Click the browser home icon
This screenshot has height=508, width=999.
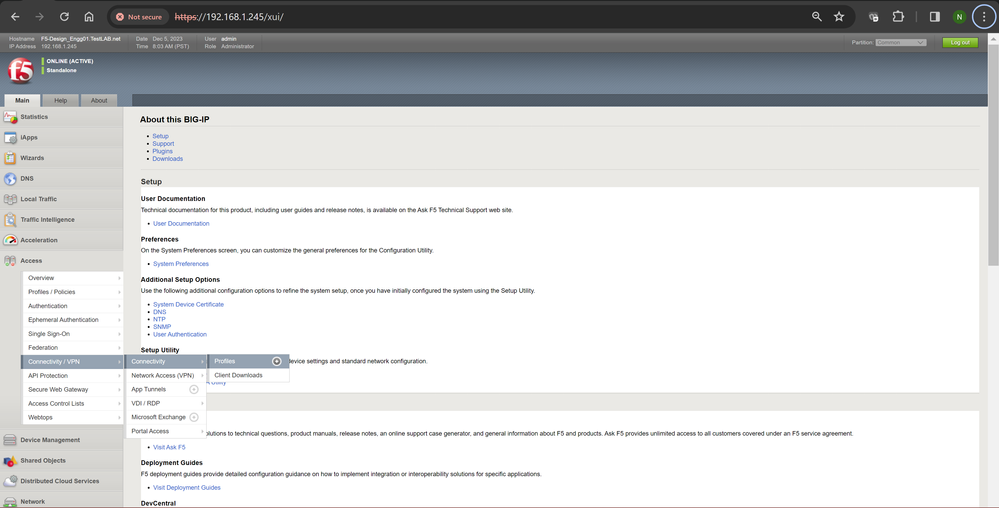[89, 17]
